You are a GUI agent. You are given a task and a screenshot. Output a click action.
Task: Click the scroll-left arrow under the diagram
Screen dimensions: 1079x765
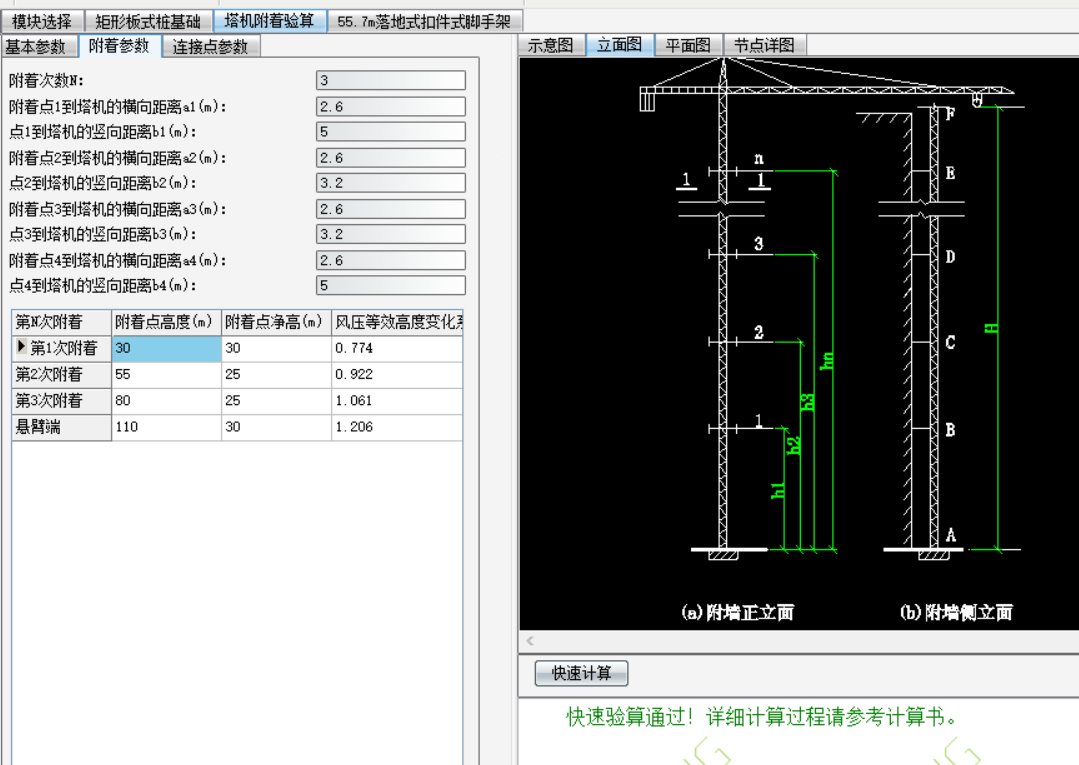[x=530, y=641]
